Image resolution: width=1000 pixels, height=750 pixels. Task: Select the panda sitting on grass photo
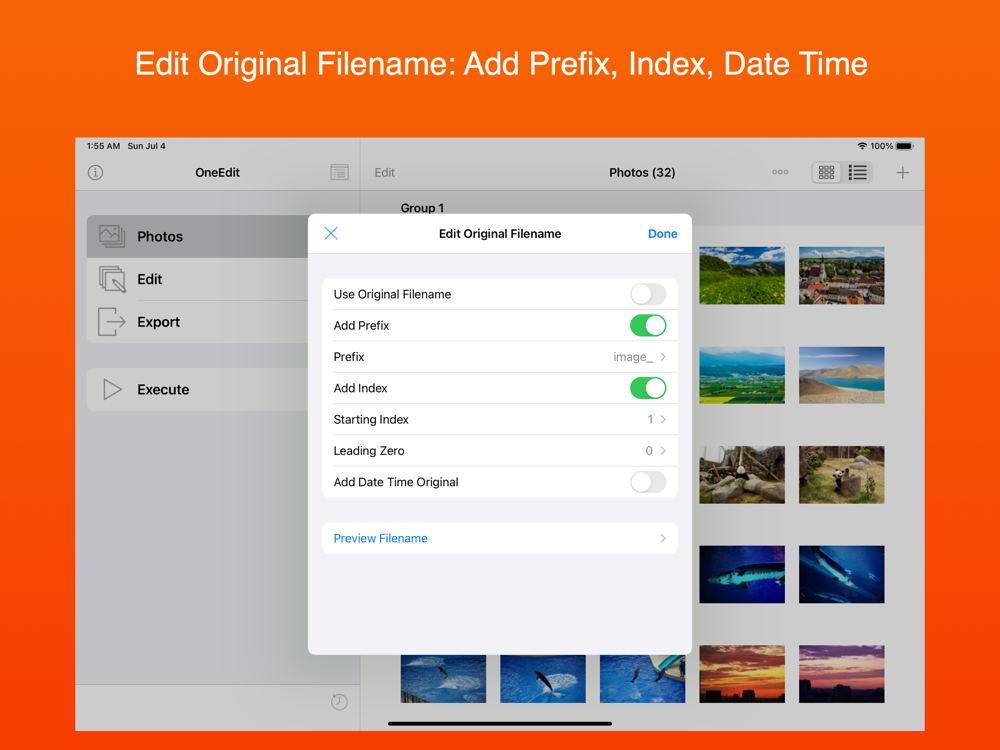pyautogui.click(x=842, y=474)
